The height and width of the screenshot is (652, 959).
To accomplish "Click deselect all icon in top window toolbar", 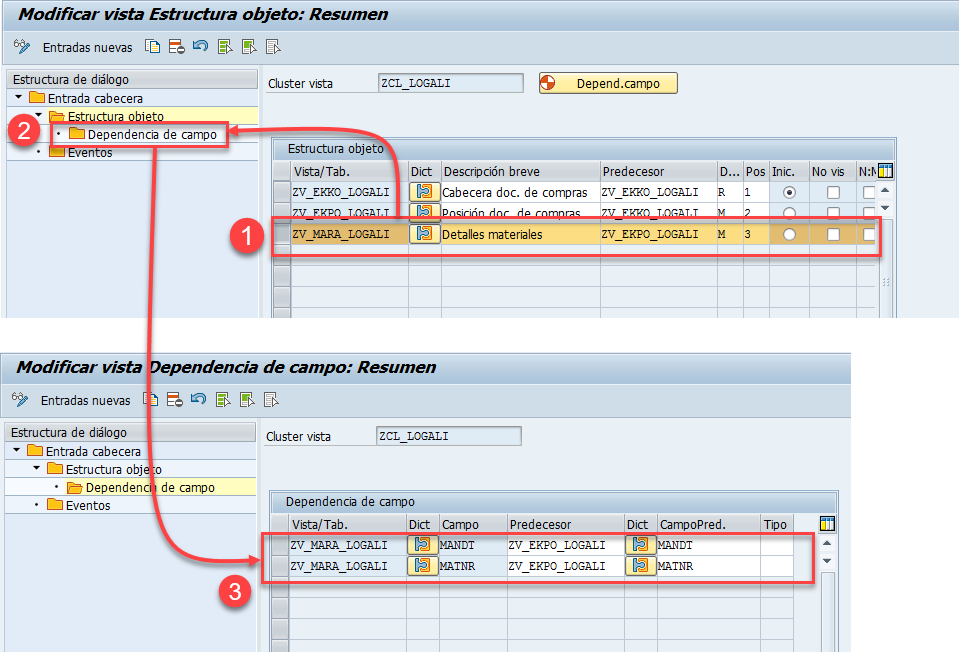I will tap(273, 47).
